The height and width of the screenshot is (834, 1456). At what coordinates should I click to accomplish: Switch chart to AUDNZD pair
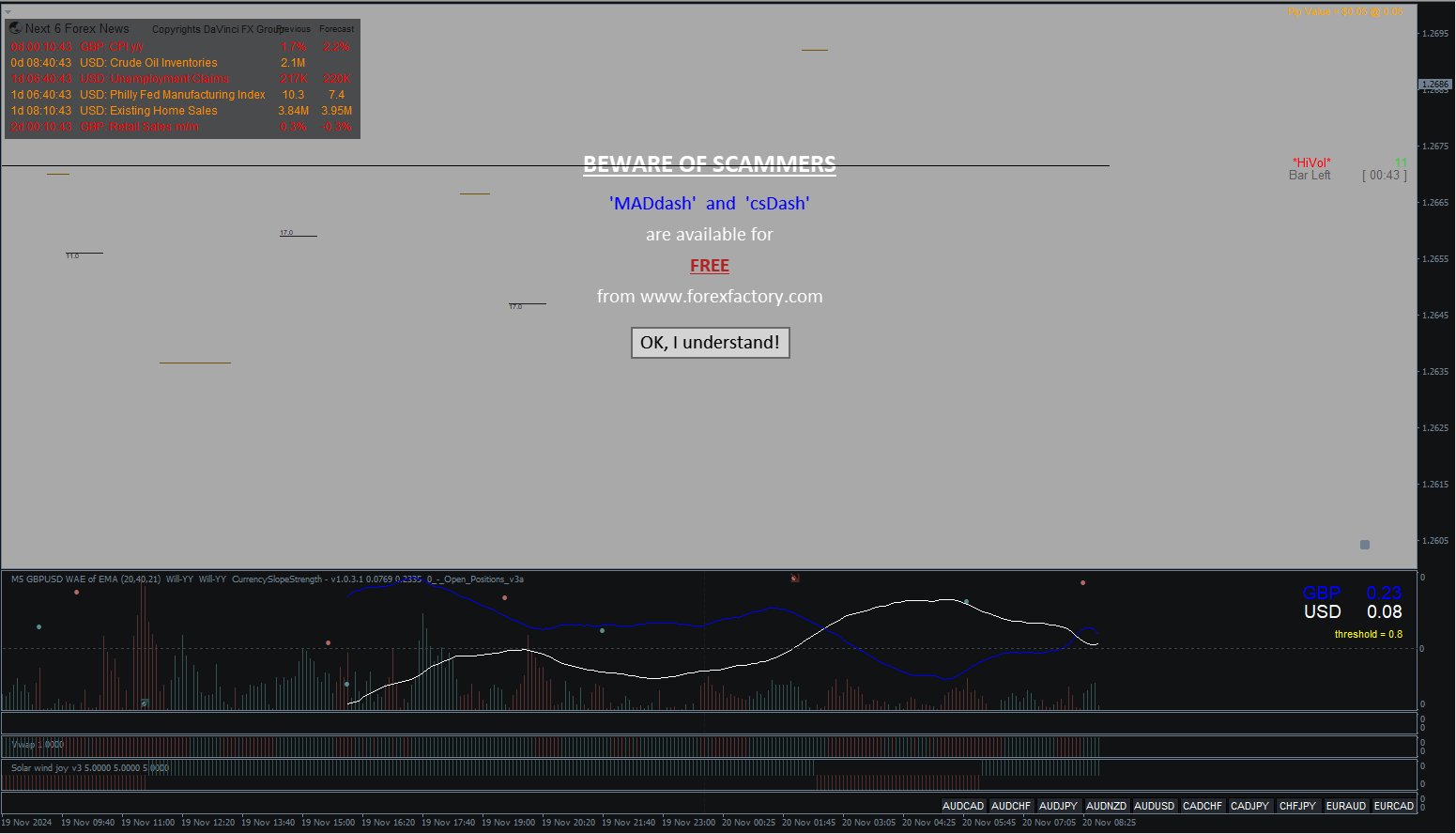click(x=1107, y=806)
